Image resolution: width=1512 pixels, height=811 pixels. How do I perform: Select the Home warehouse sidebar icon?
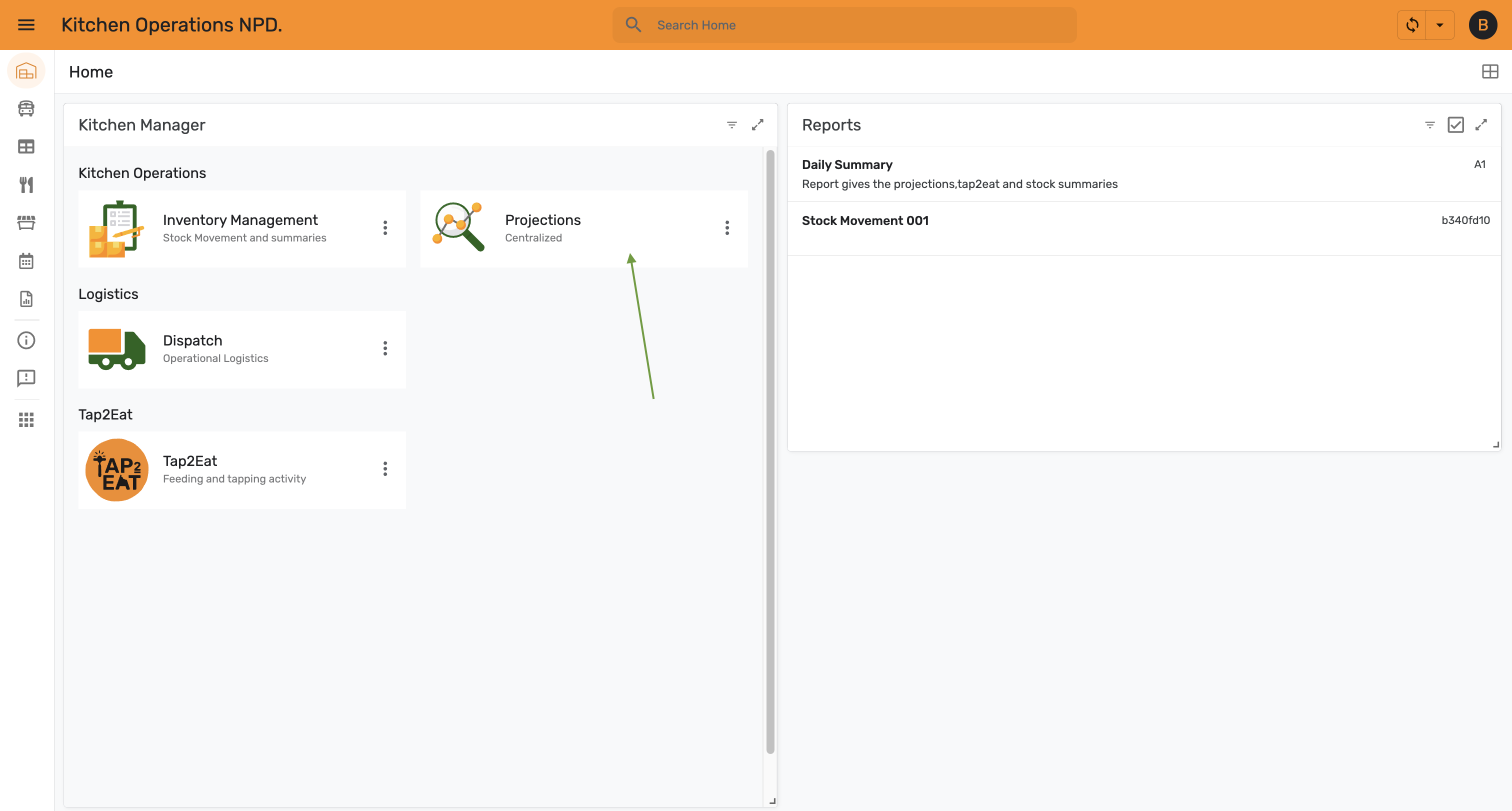coord(26,71)
